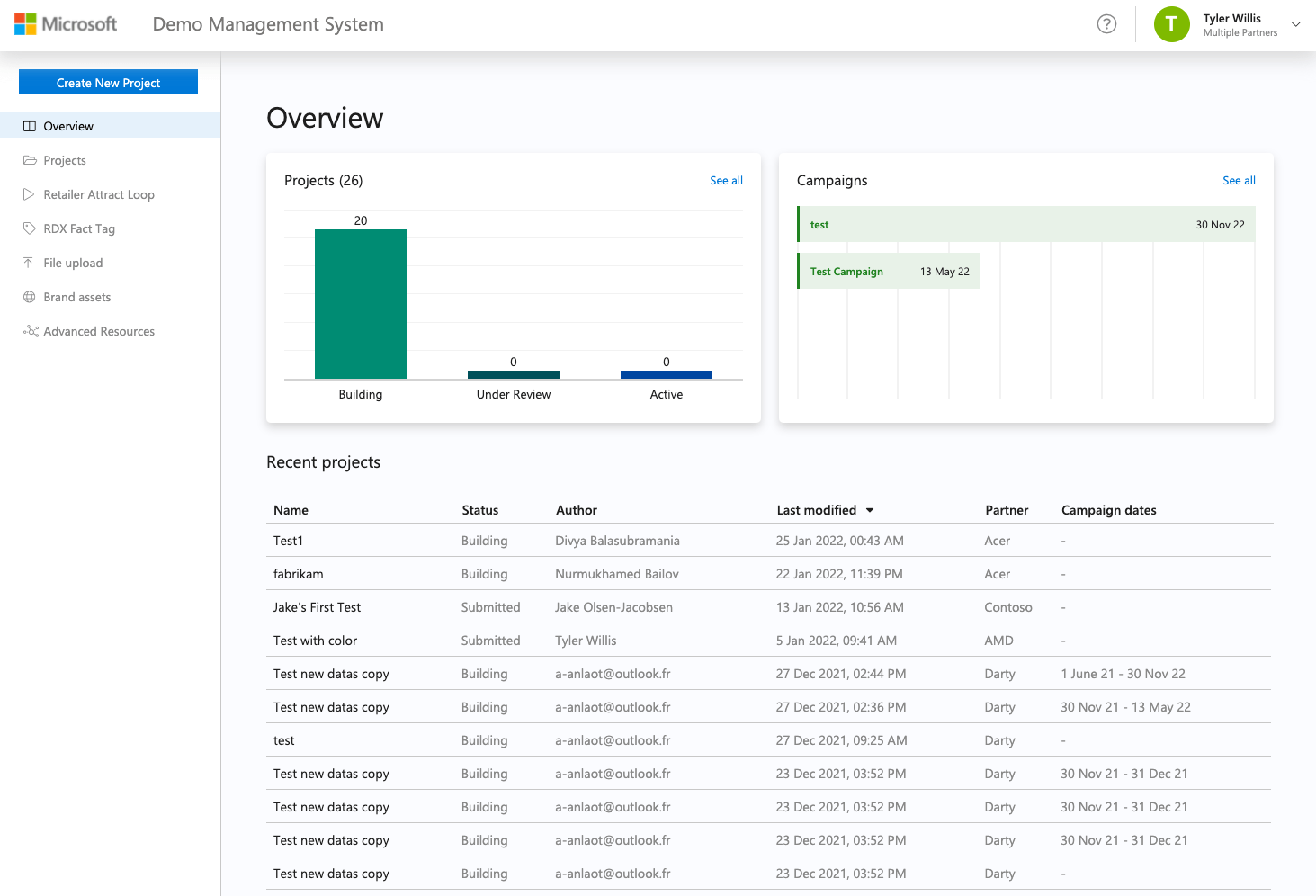This screenshot has height=896, width=1316.
Task: Expand the user account dropdown chevron
Action: [x=1295, y=24]
